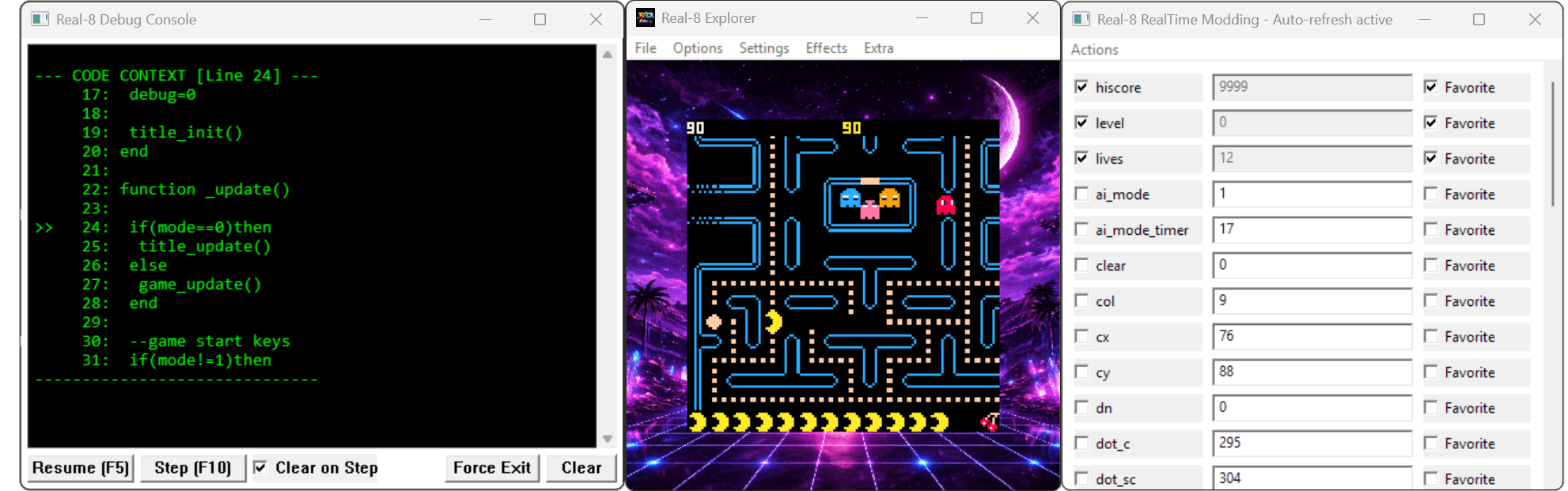Click the cx value field showing 76
This screenshot has height=491, width=1568.
pos(1312,336)
